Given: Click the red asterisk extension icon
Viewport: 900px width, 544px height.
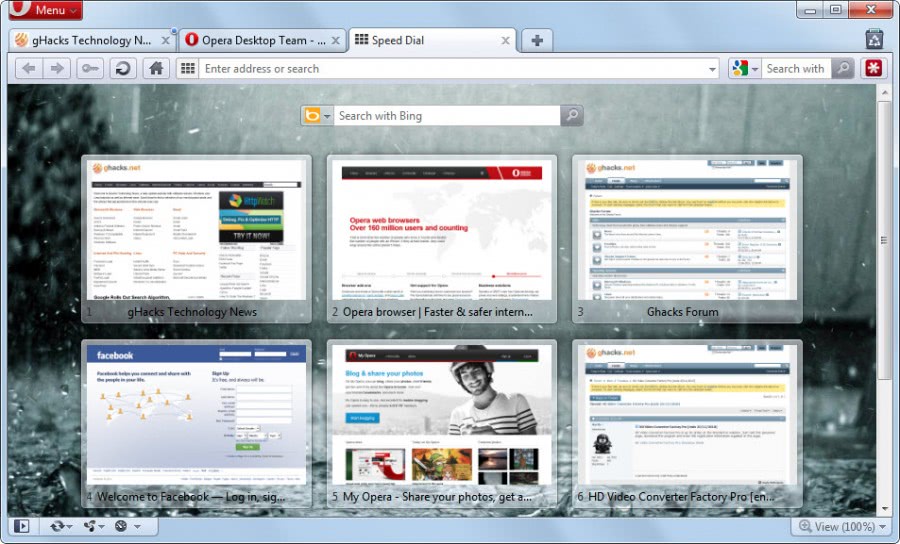Looking at the screenshot, I should click(x=874, y=68).
